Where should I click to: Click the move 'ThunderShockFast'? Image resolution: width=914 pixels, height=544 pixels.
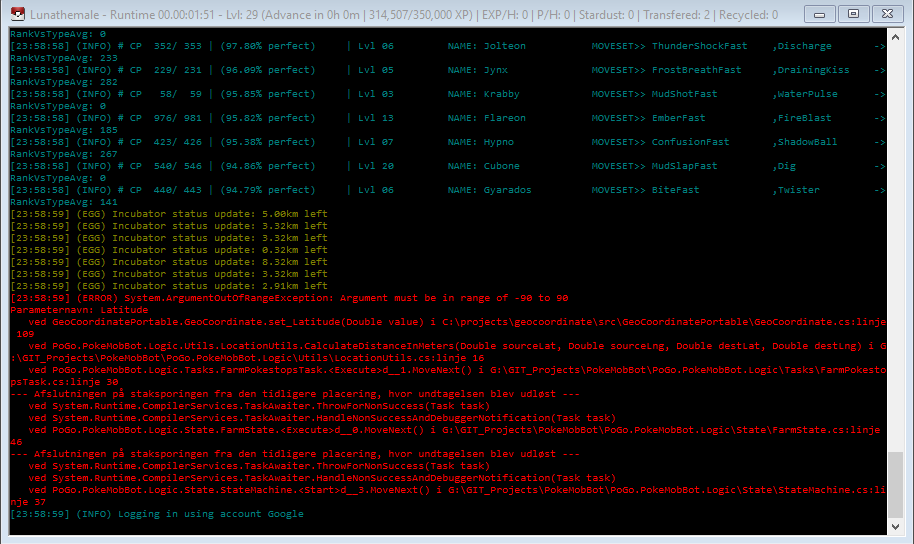tap(699, 45)
